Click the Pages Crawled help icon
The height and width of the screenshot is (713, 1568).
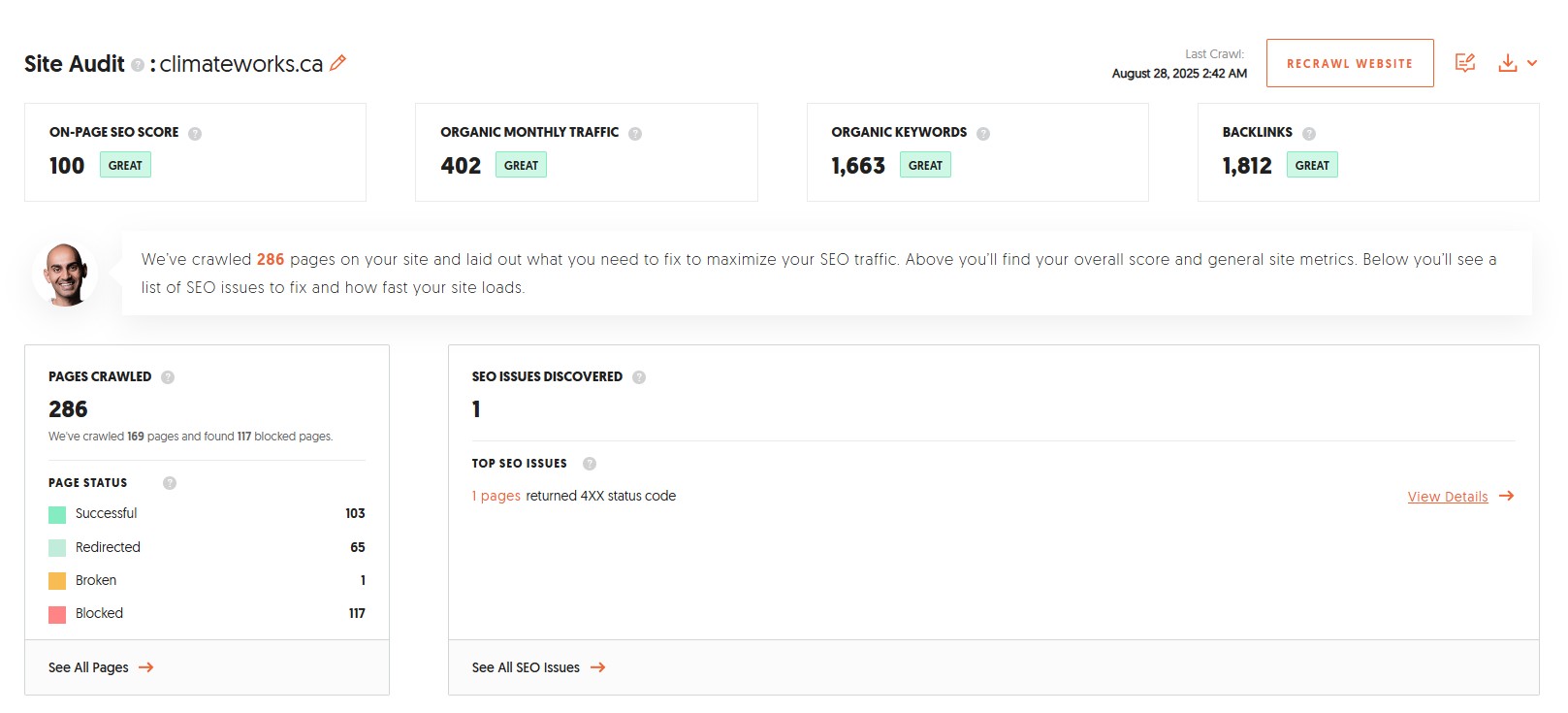(x=168, y=377)
